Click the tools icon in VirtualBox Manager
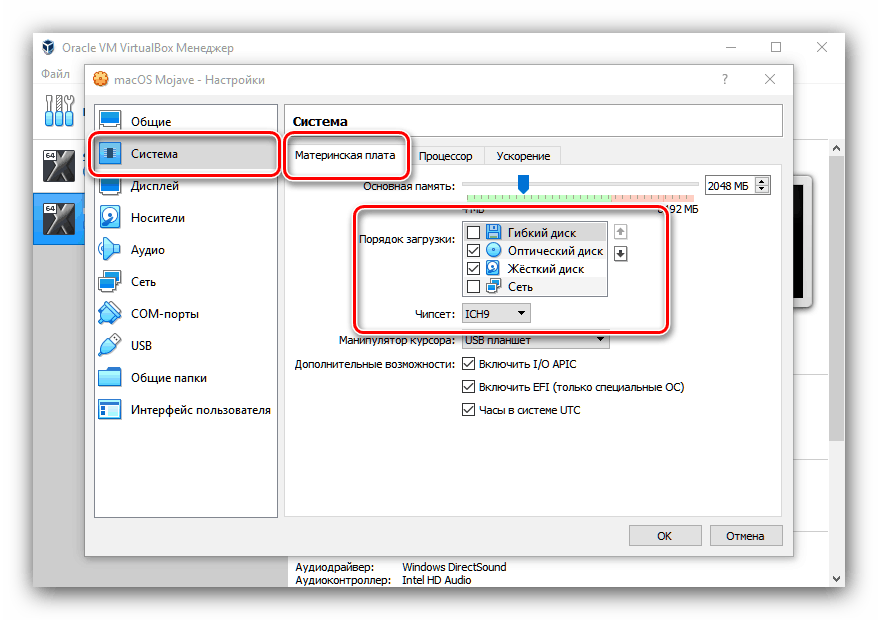 pos(59,110)
